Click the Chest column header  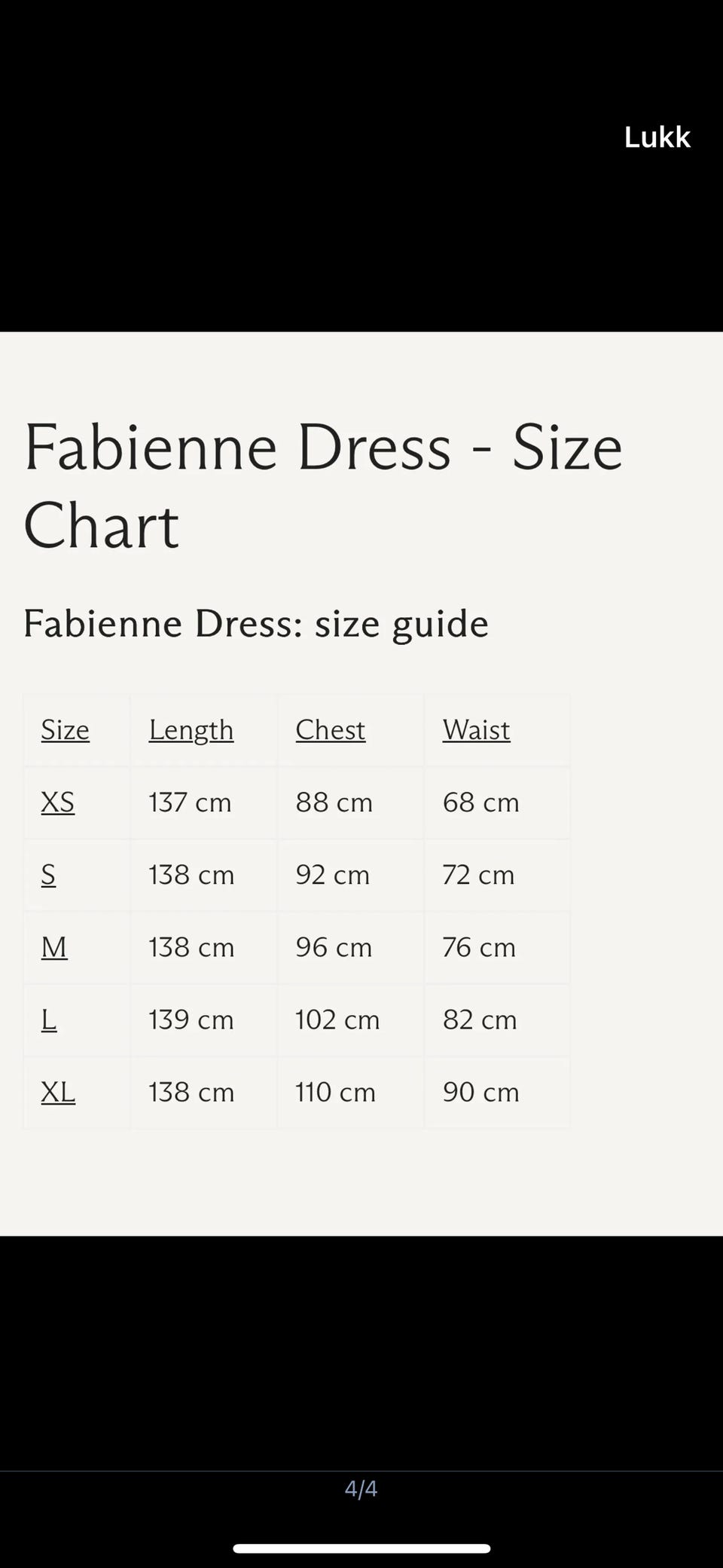click(330, 729)
